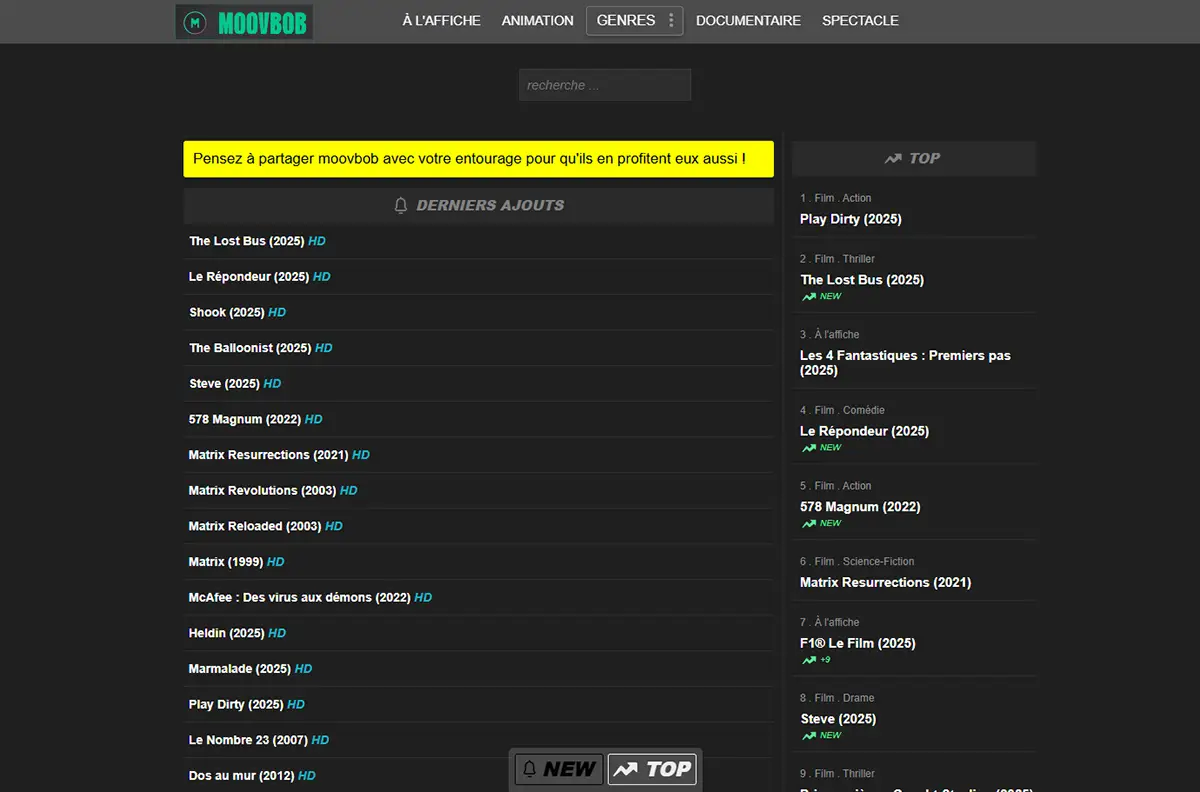Screen dimensions: 1200x792
Task: Click the HD badge next to Shook (2025)
Action: tap(277, 312)
